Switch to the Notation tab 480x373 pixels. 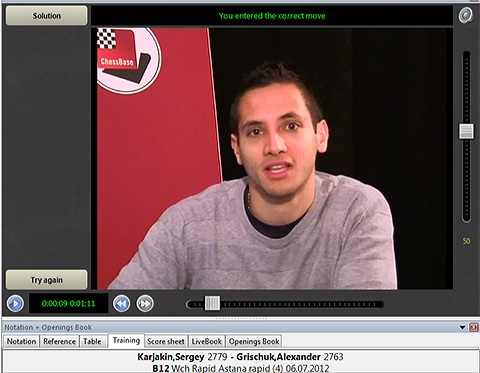(21, 341)
